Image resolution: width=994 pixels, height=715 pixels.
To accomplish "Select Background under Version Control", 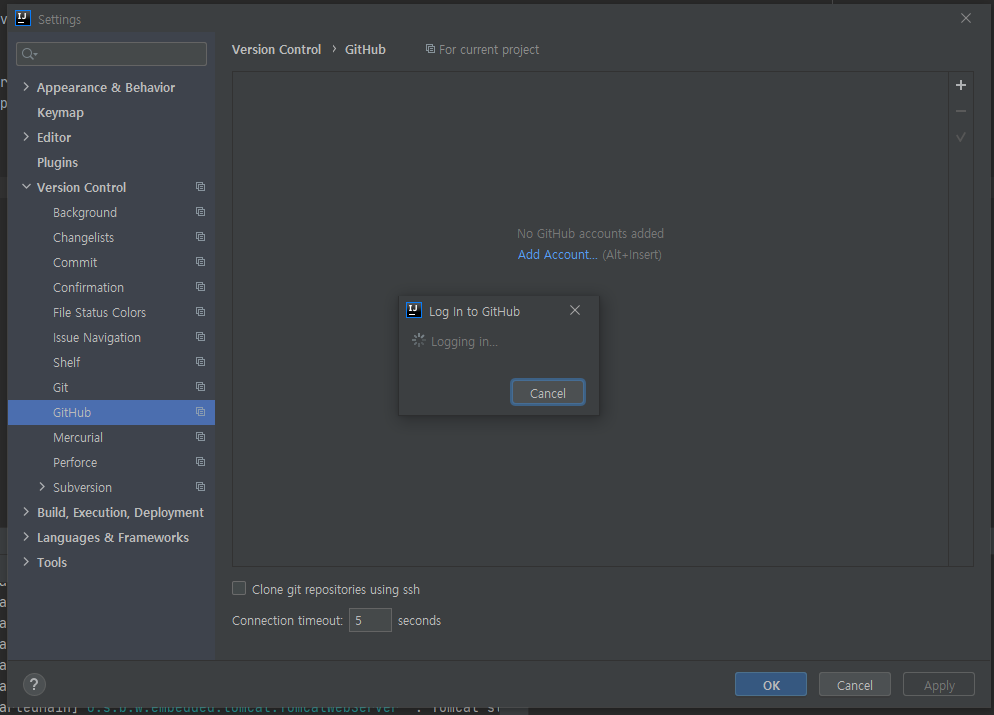I will coord(85,213).
